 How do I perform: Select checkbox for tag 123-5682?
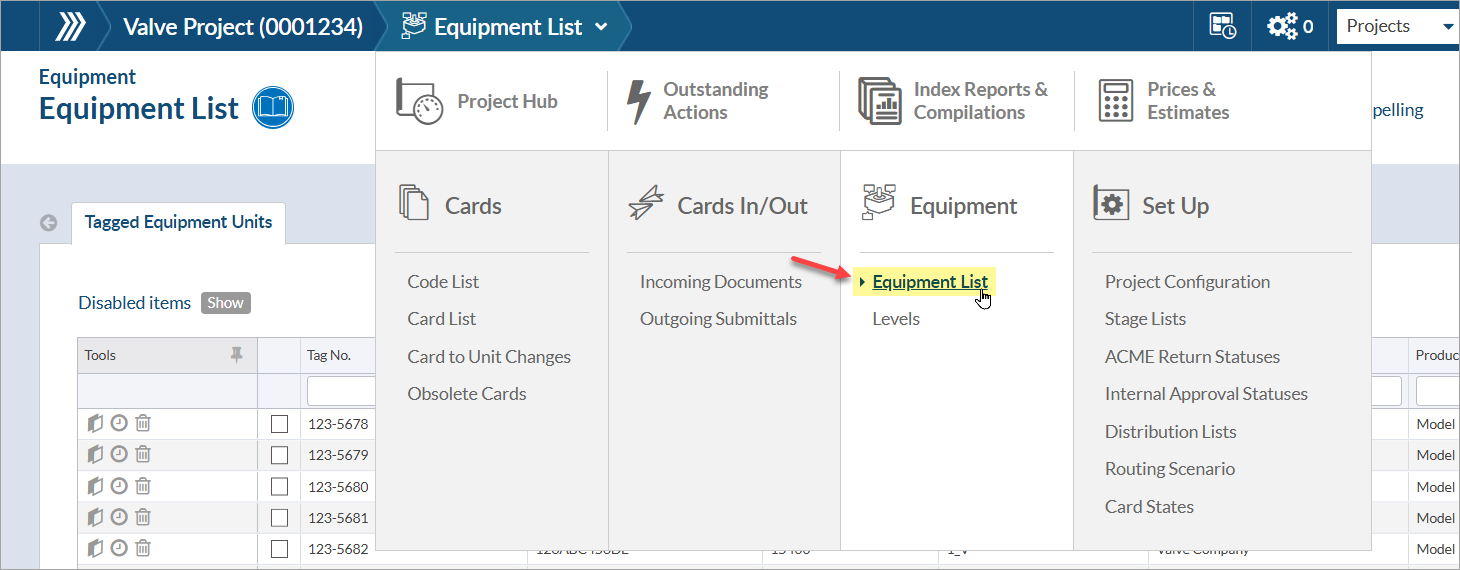click(x=280, y=549)
